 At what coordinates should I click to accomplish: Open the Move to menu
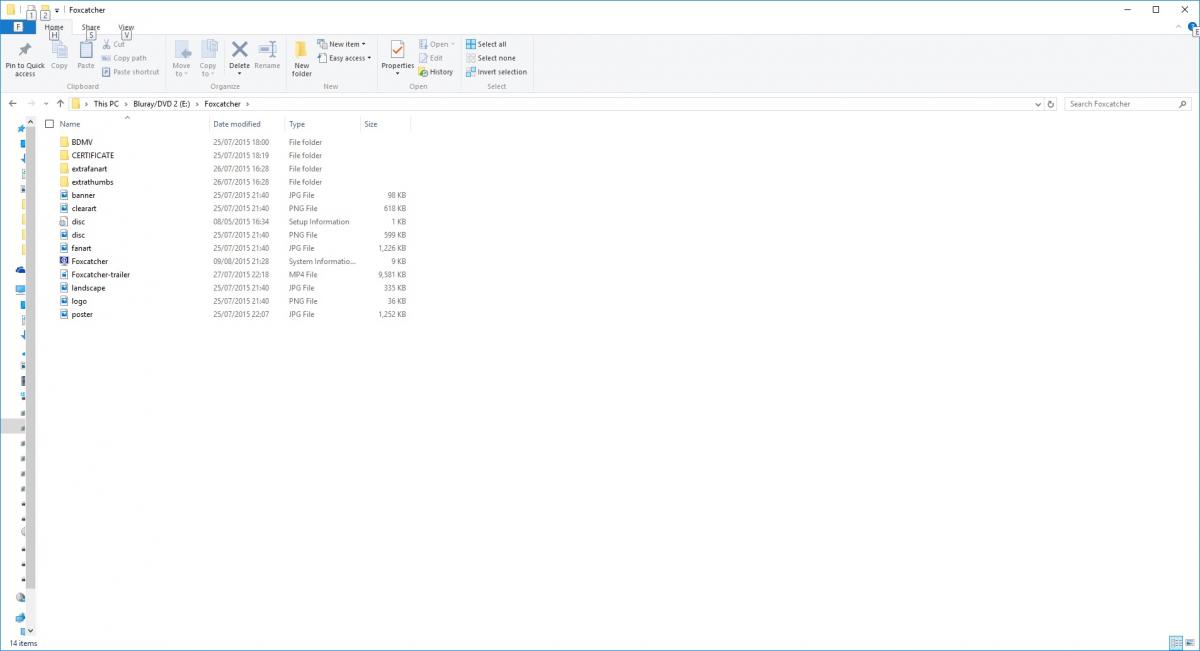pyautogui.click(x=181, y=59)
